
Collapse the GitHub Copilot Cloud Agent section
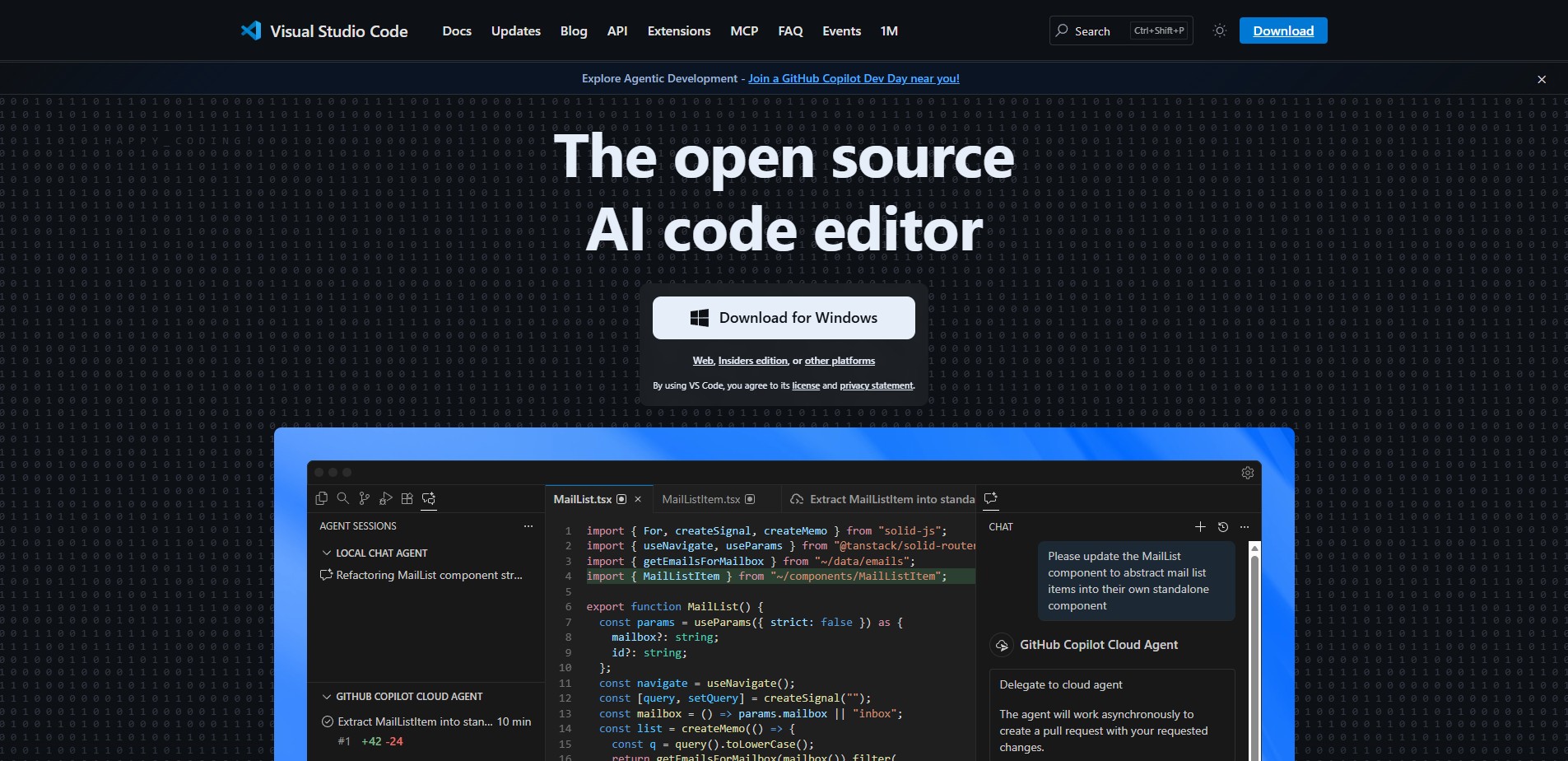click(327, 697)
